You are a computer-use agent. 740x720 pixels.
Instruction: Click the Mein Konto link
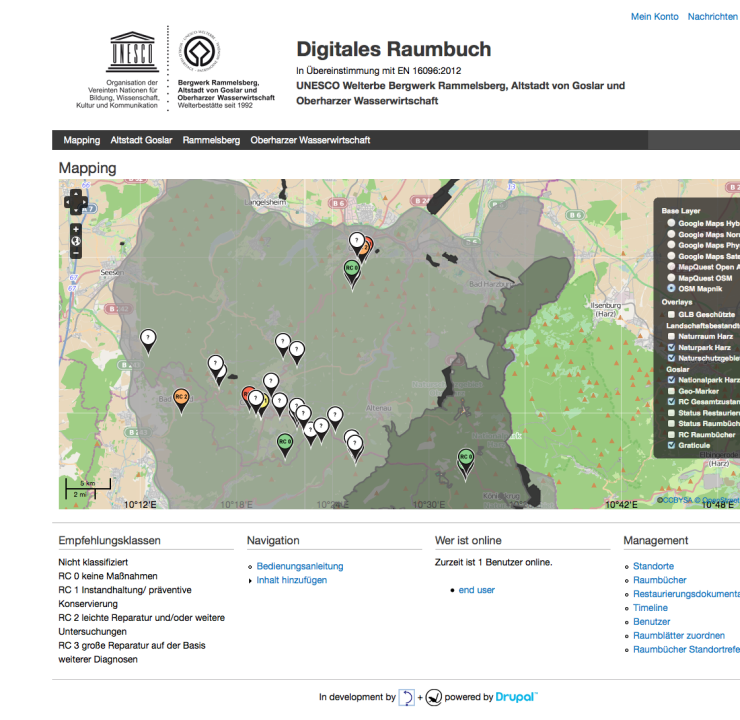[654, 17]
